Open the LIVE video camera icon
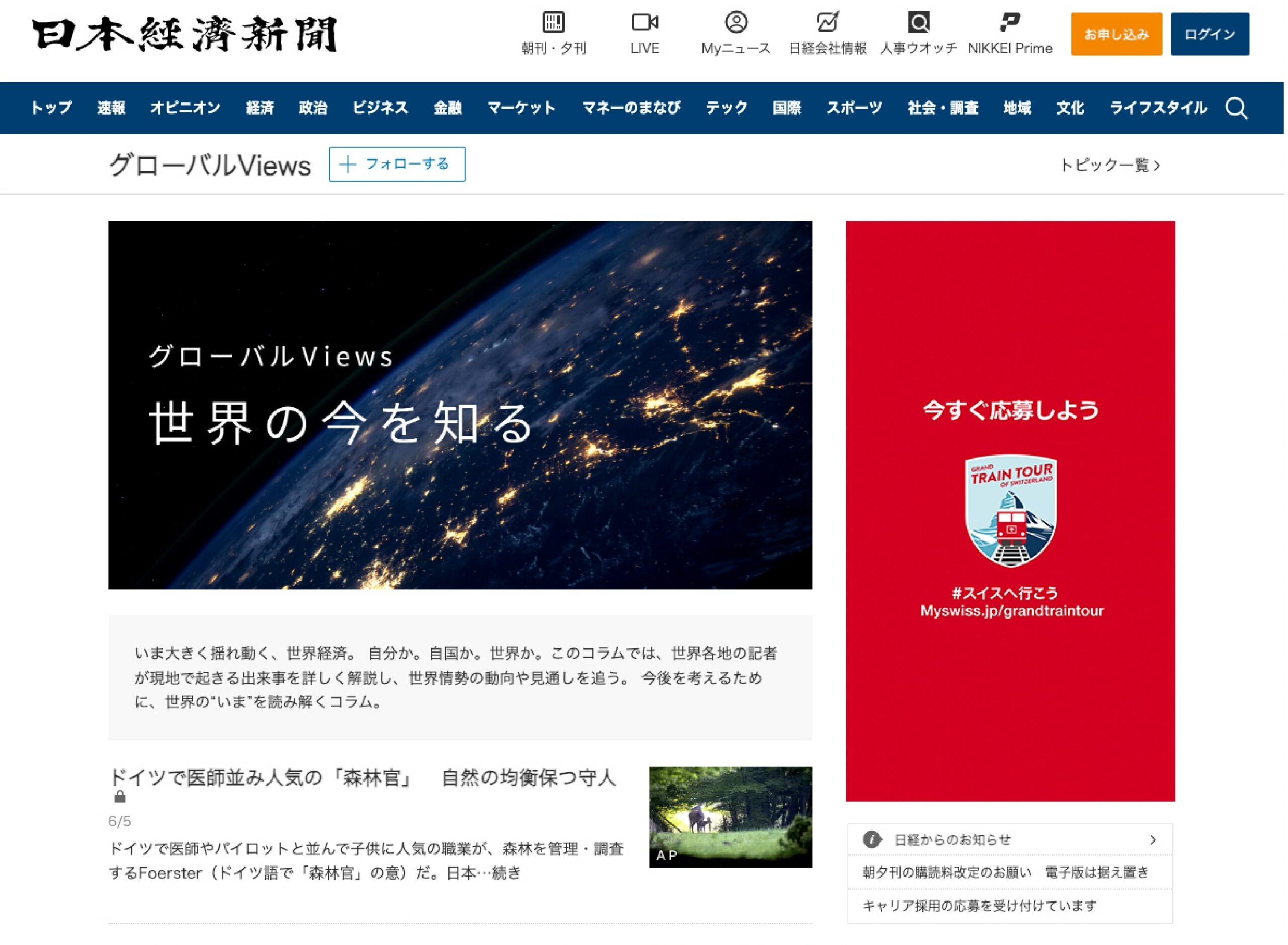The width and height of the screenshot is (1288, 945). [x=645, y=22]
